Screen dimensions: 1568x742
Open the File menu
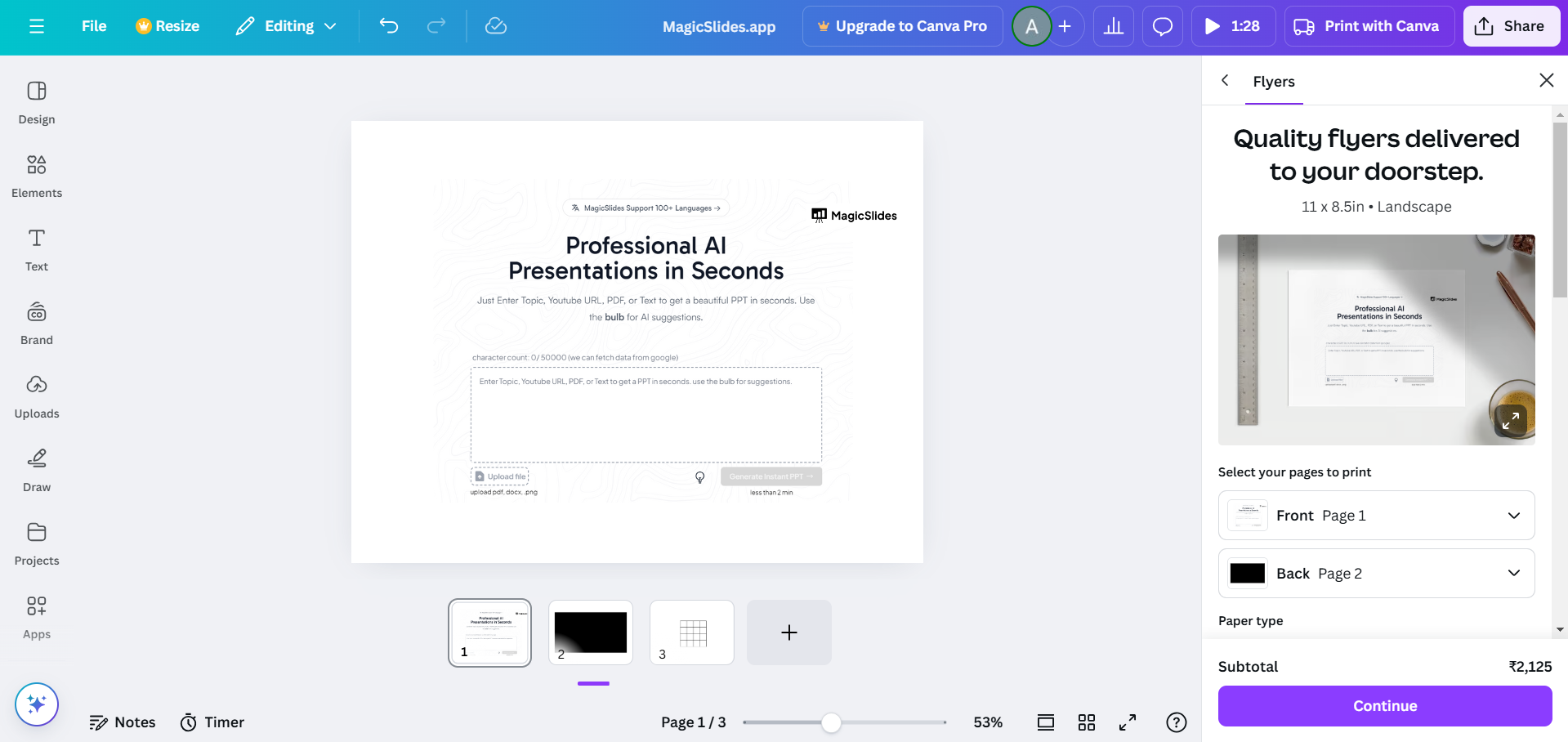pos(94,26)
